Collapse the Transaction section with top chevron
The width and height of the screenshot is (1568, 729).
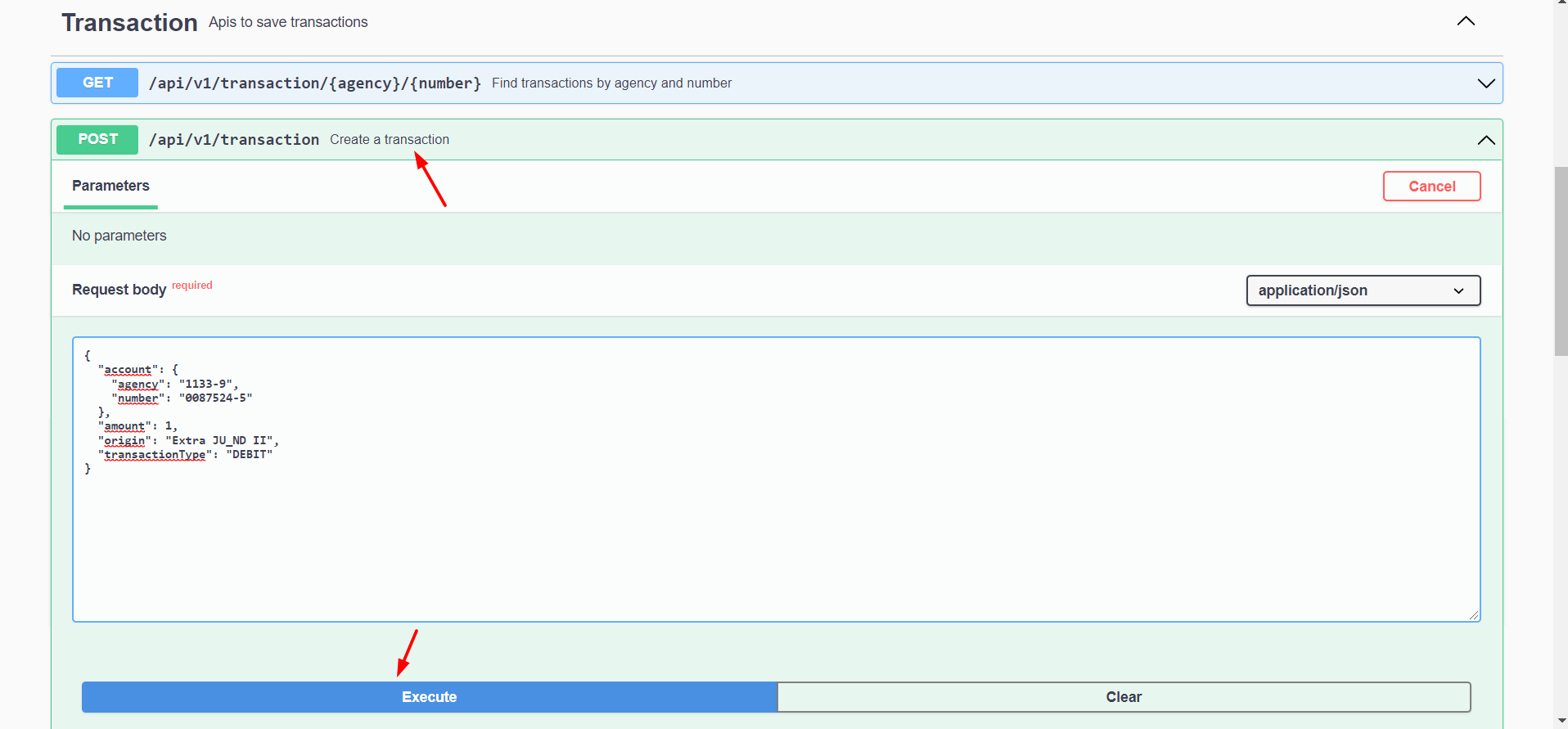[1466, 21]
